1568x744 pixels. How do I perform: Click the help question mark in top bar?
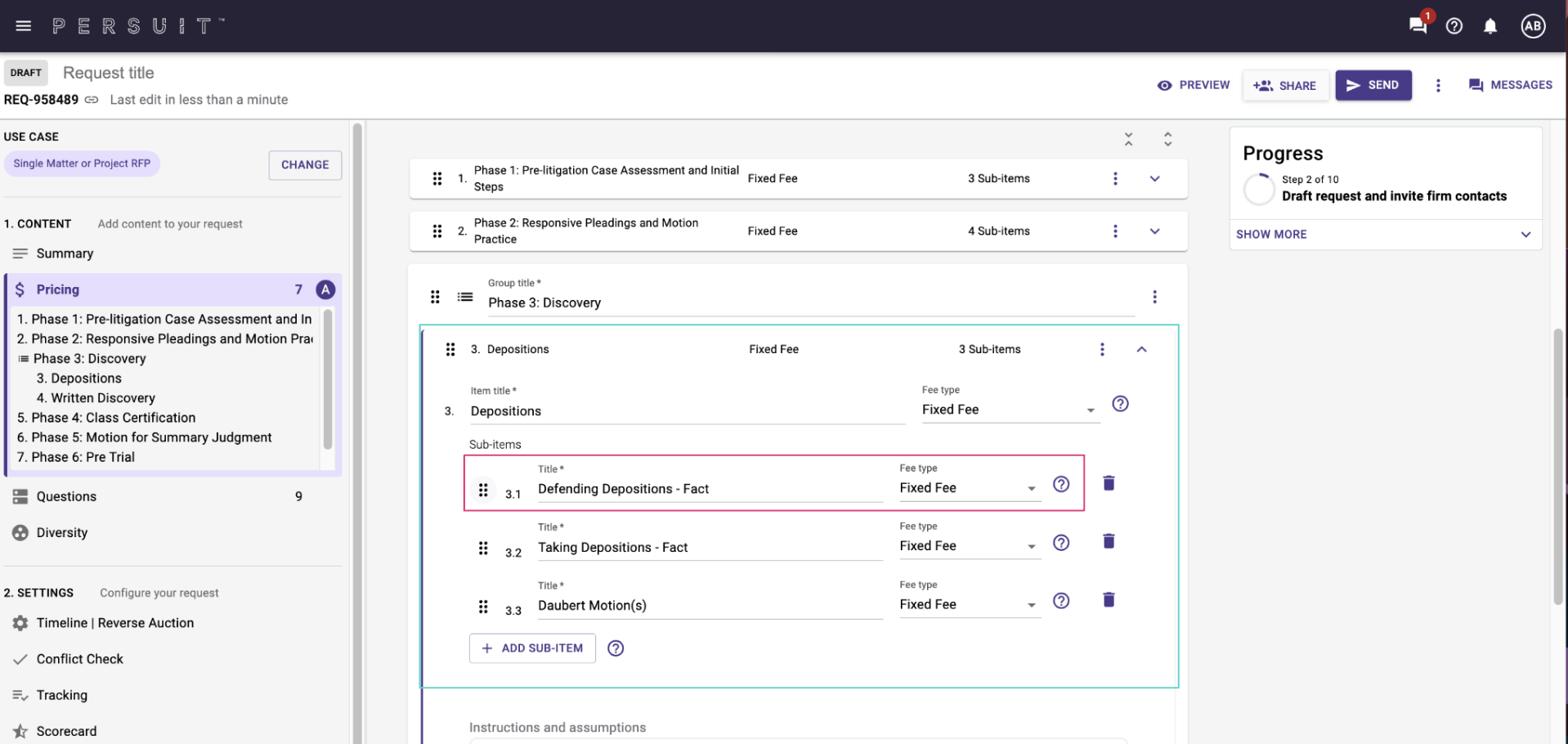[x=1454, y=26]
